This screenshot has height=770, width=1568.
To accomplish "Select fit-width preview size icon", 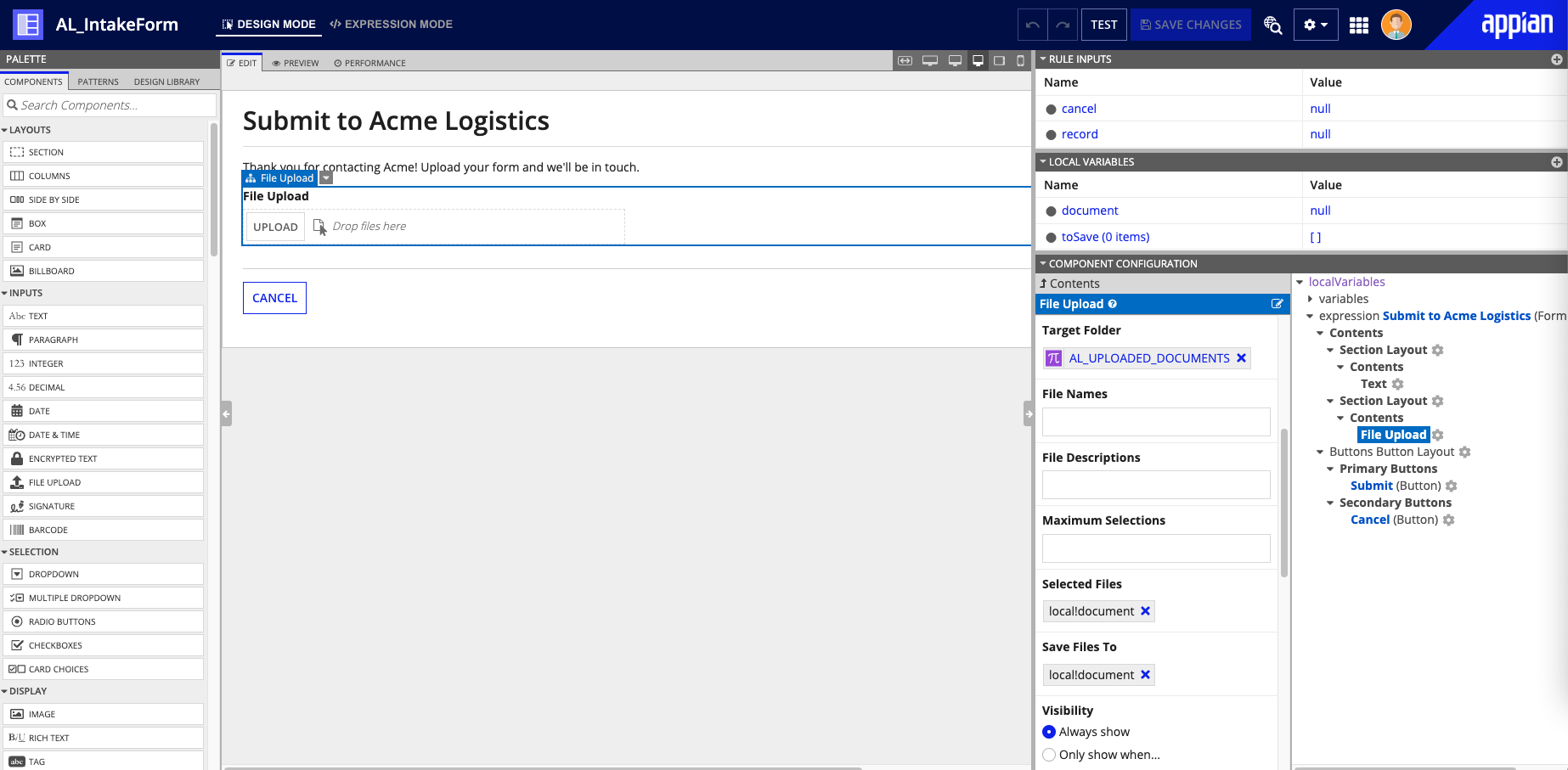I will [x=905, y=61].
